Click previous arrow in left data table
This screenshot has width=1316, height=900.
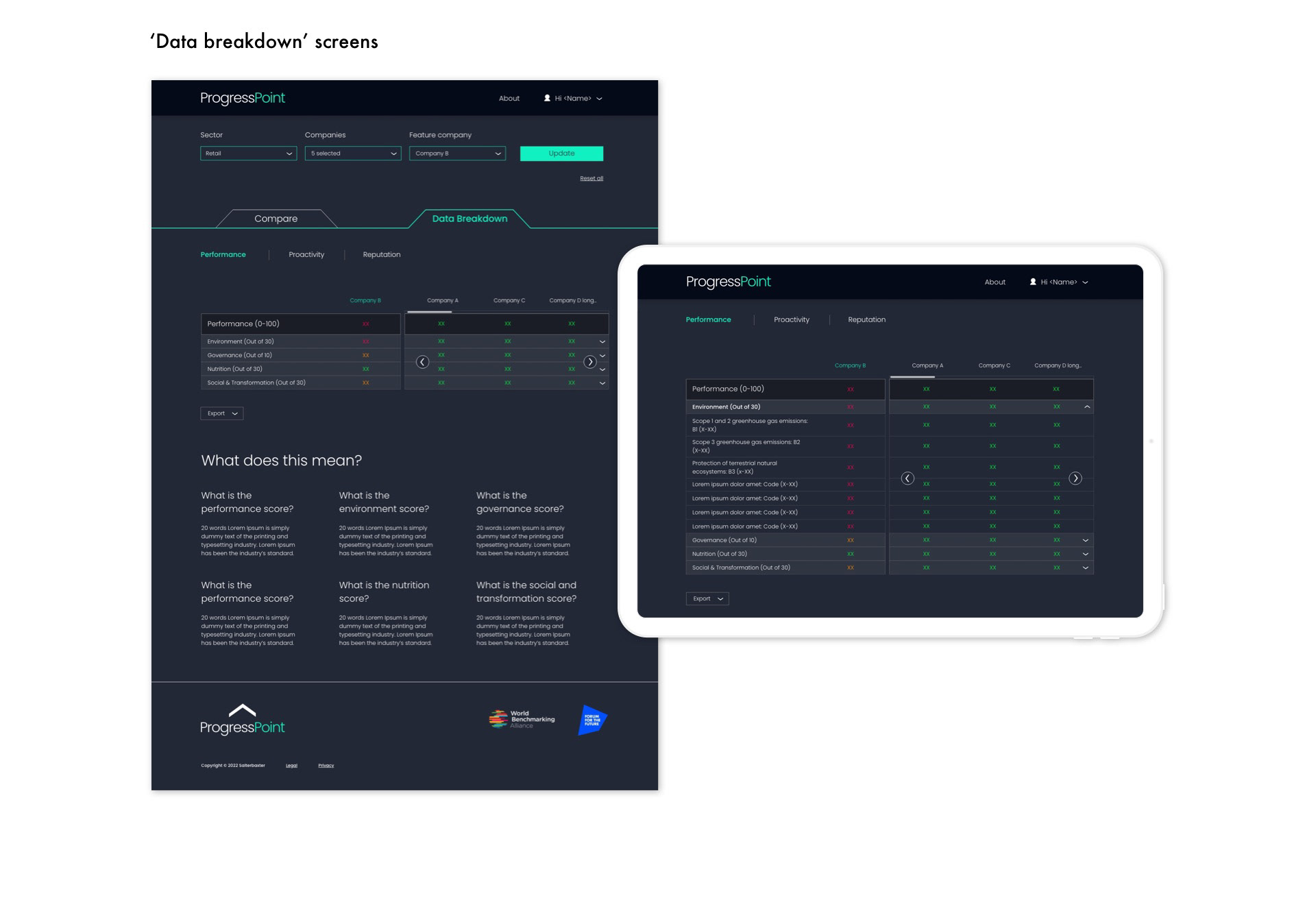(423, 362)
